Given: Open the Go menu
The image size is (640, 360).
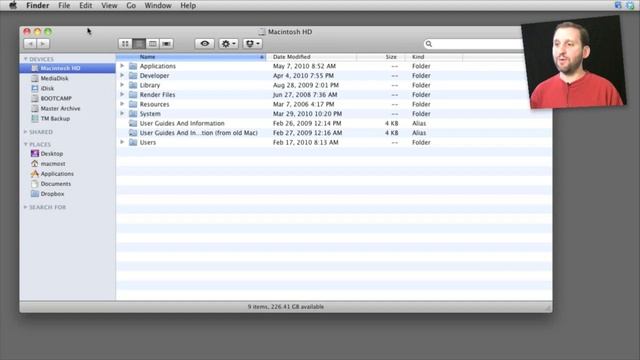Looking at the screenshot, I should pos(131,5).
